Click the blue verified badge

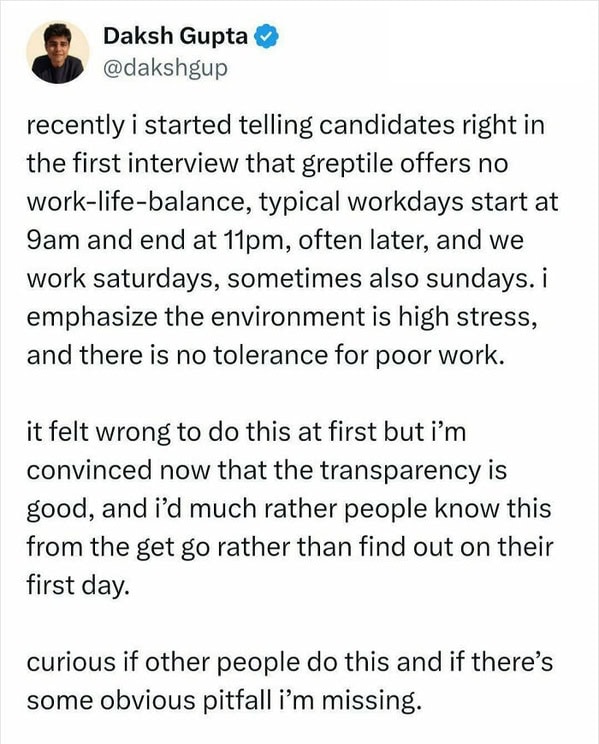click(267, 37)
